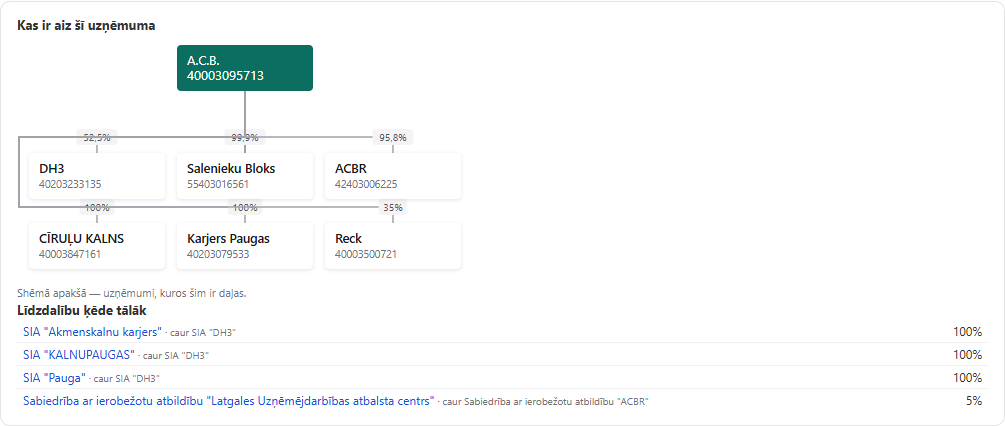The height and width of the screenshot is (426, 1005).
Task: Open the ACBR company card
Action: tap(393, 176)
